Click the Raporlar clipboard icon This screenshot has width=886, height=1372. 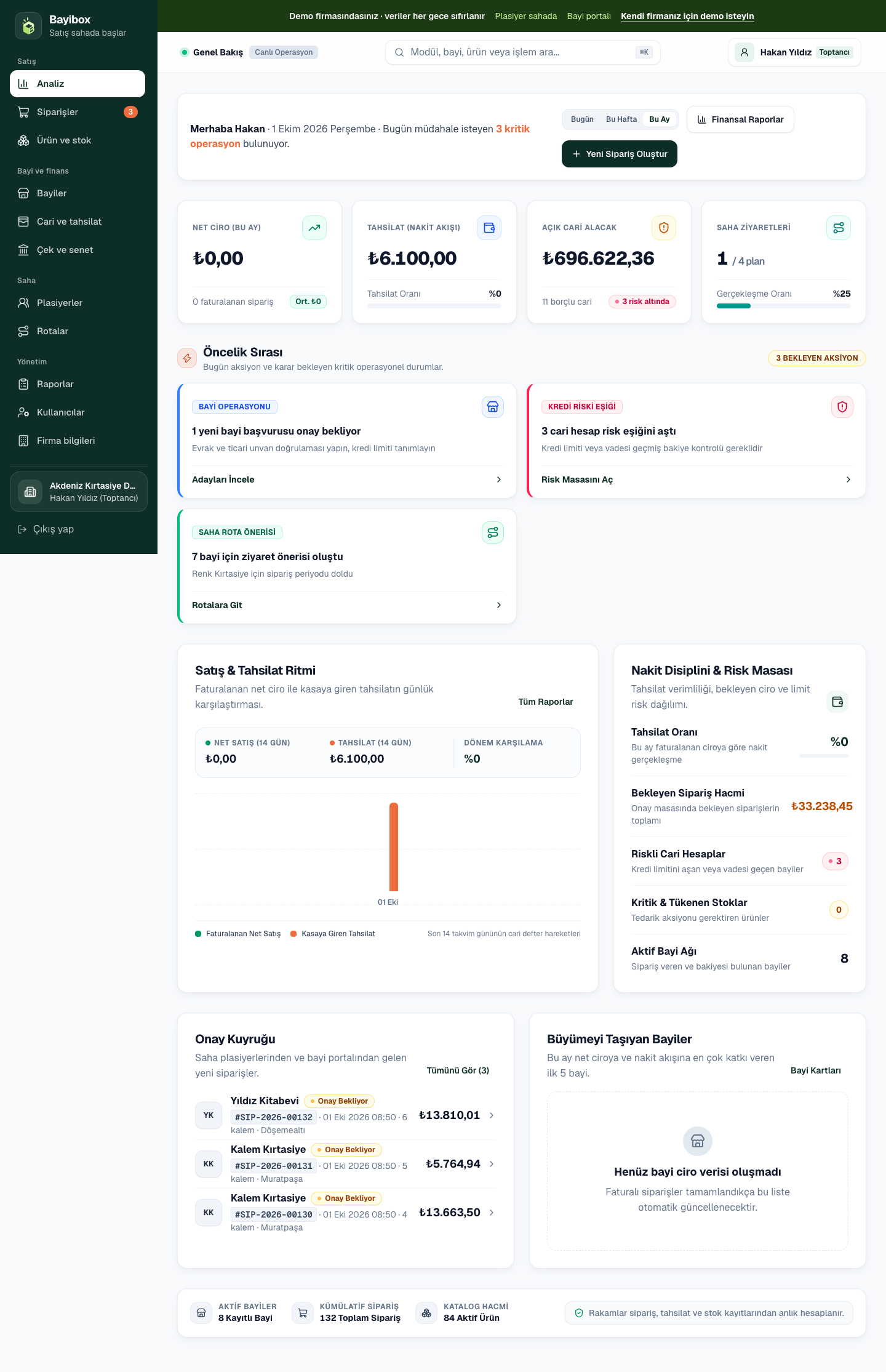click(x=23, y=384)
